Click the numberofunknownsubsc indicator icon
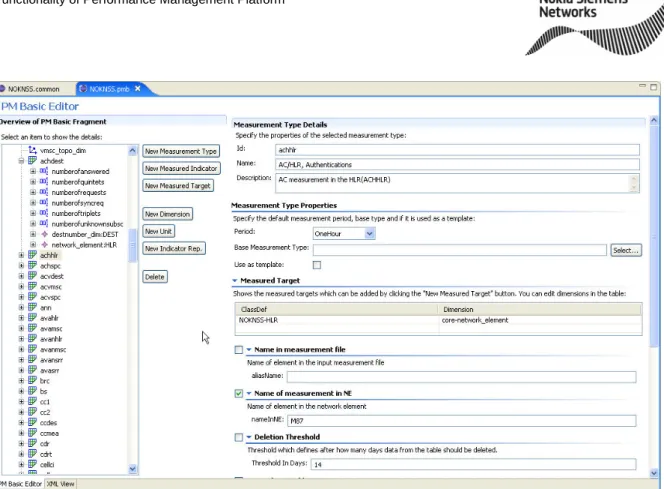The height and width of the screenshot is (489, 664). pos(44,223)
